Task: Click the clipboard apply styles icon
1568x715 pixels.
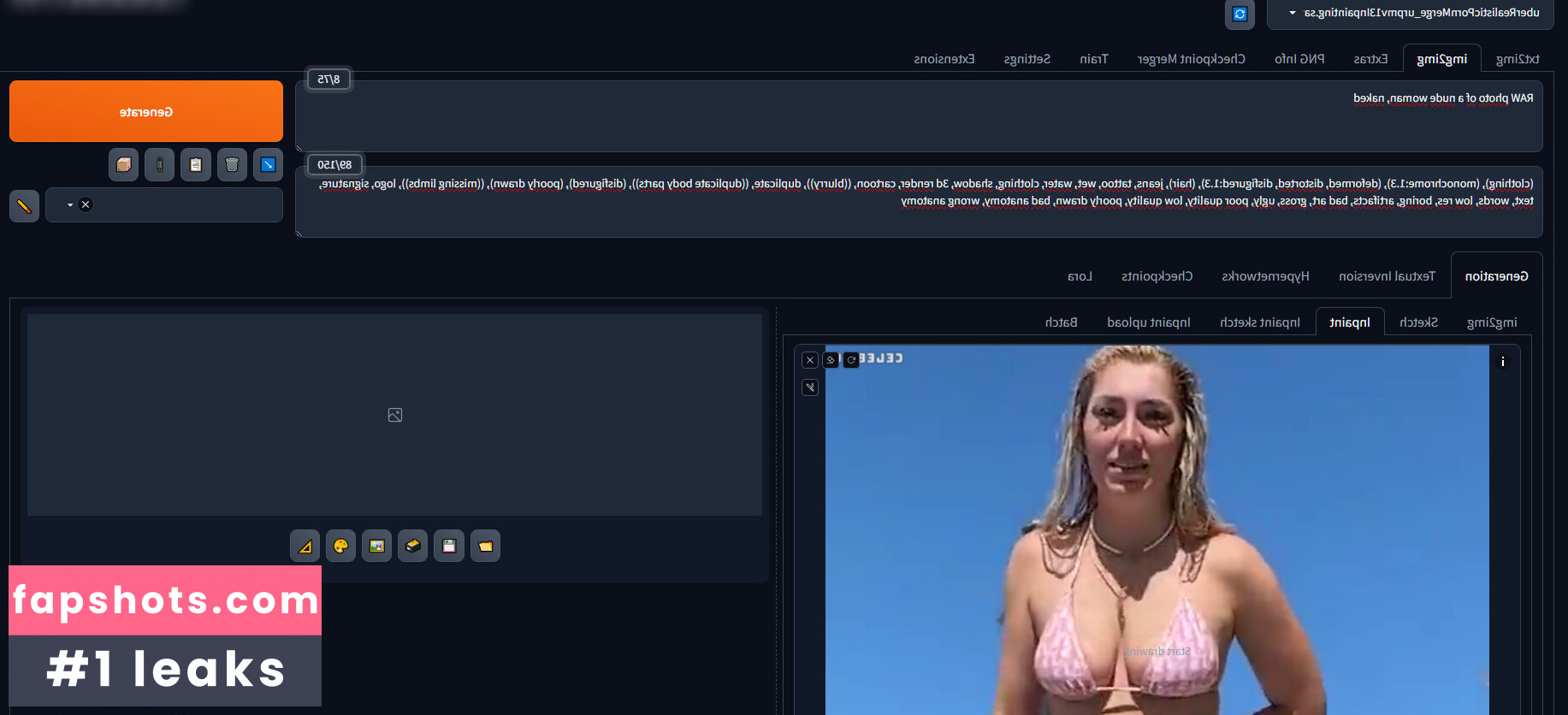Action: click(x=196, y=164)
